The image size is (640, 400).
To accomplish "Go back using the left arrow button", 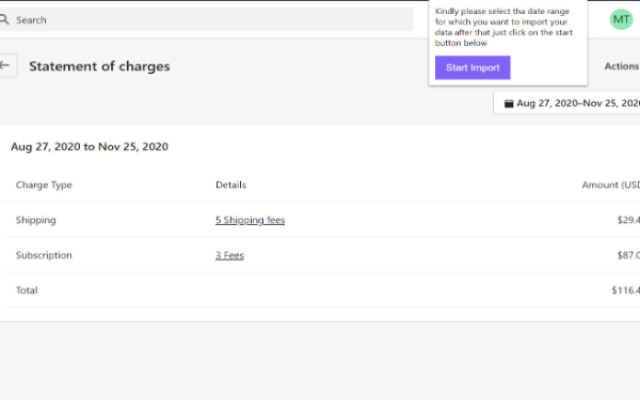I will tap(6, 65).
